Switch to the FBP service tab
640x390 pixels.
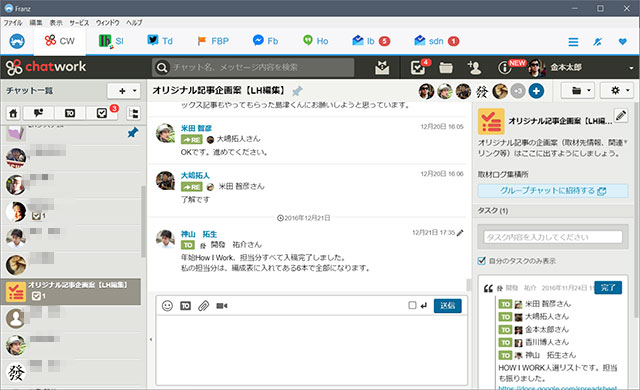213,41
